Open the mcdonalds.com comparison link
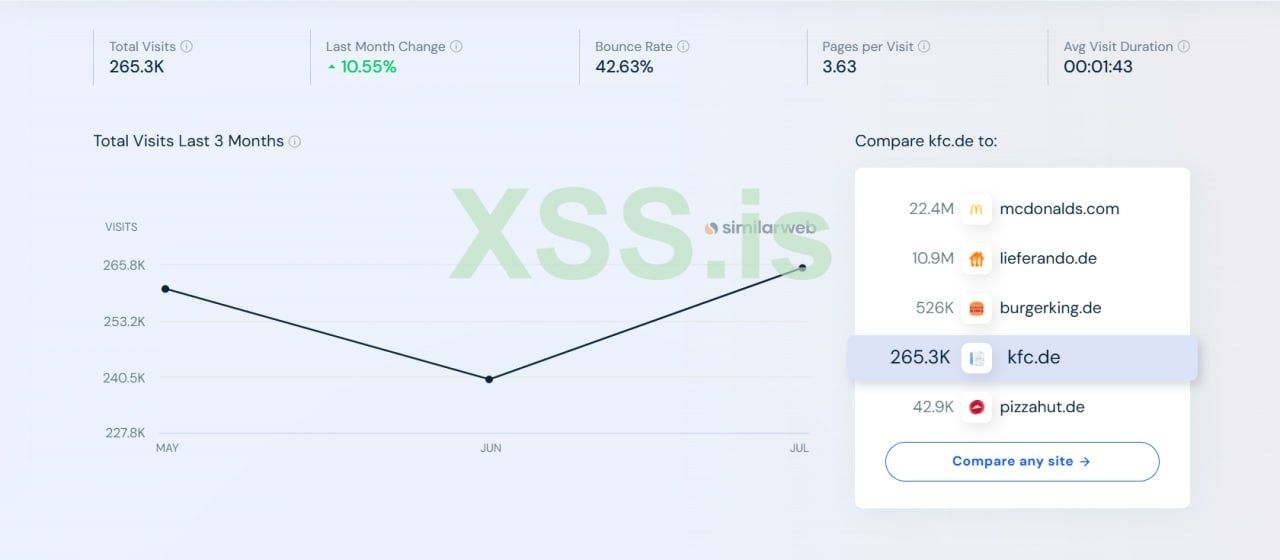The width and height of the screenshot is (1280, 560). point(1059,209)
